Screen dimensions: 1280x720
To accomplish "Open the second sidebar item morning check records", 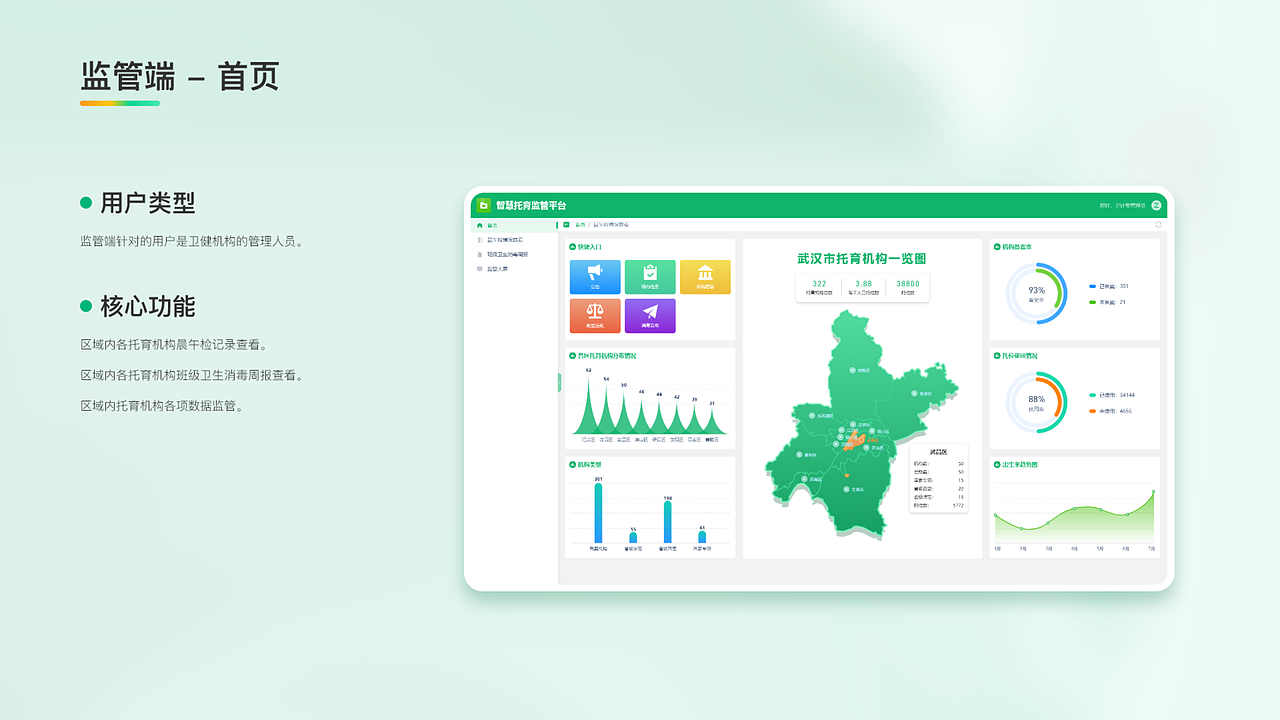I will pos(514,240).
